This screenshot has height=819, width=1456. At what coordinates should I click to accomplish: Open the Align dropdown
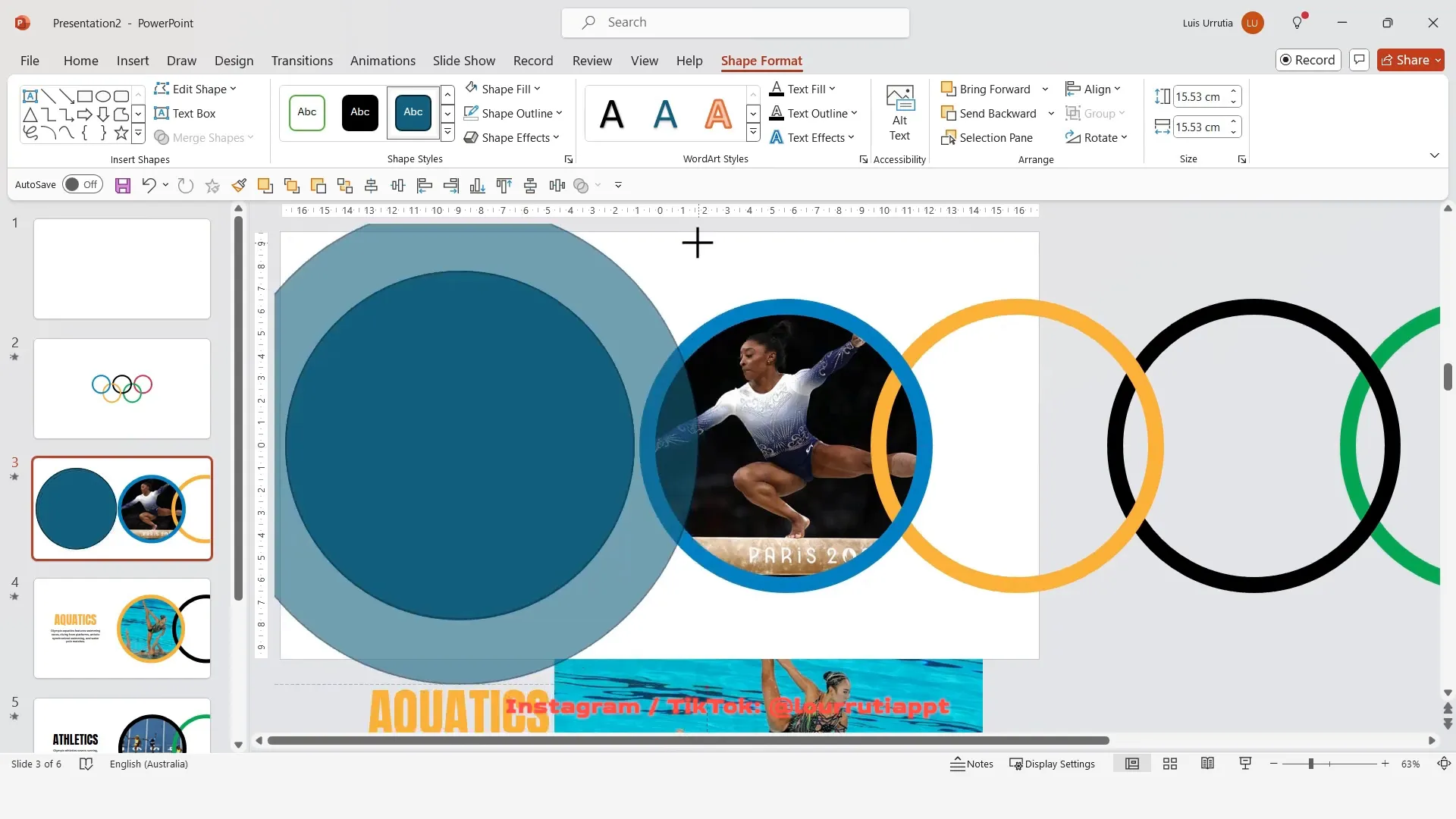1093,89
